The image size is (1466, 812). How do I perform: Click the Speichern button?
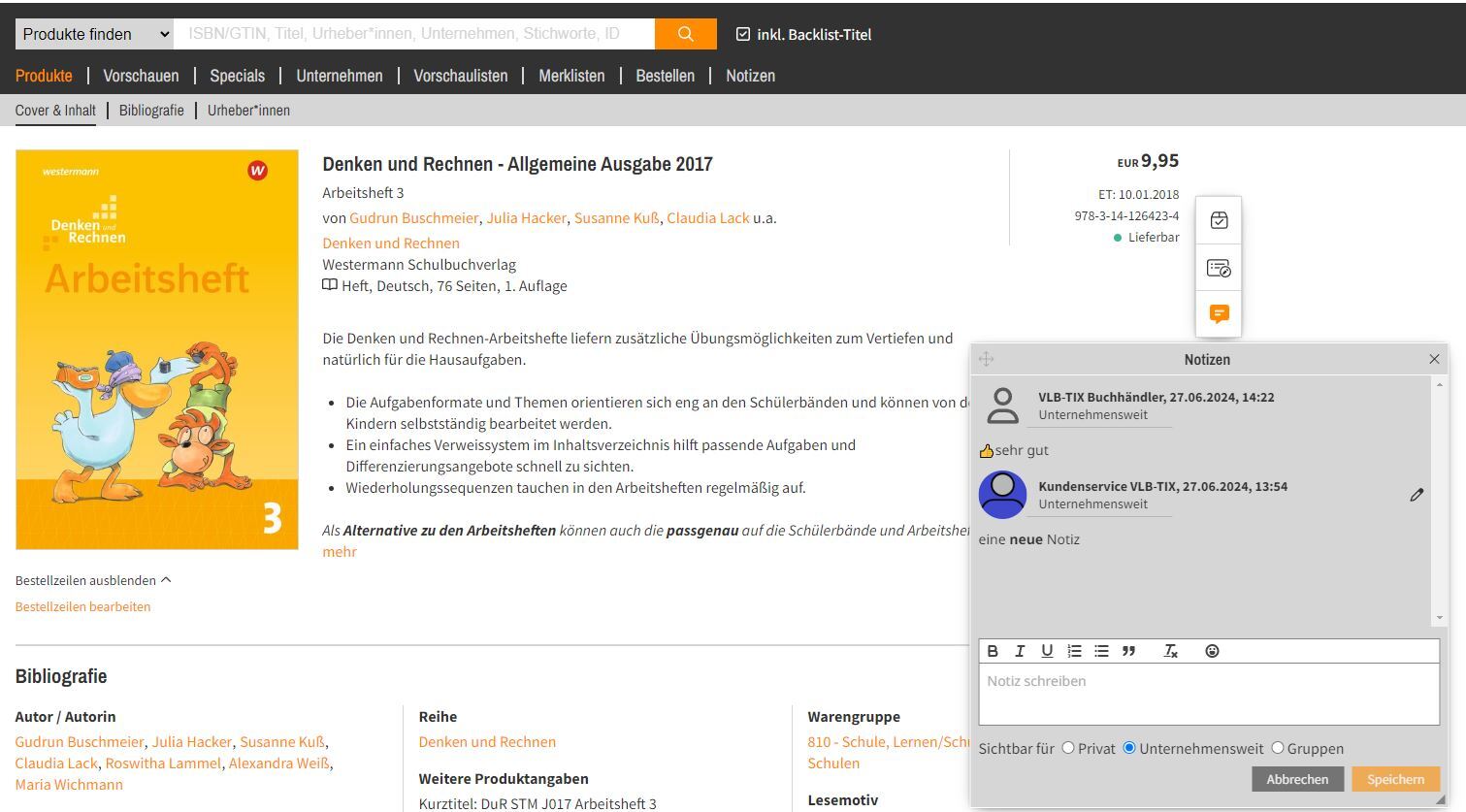pyautogui.click(x=1396, y=779)
